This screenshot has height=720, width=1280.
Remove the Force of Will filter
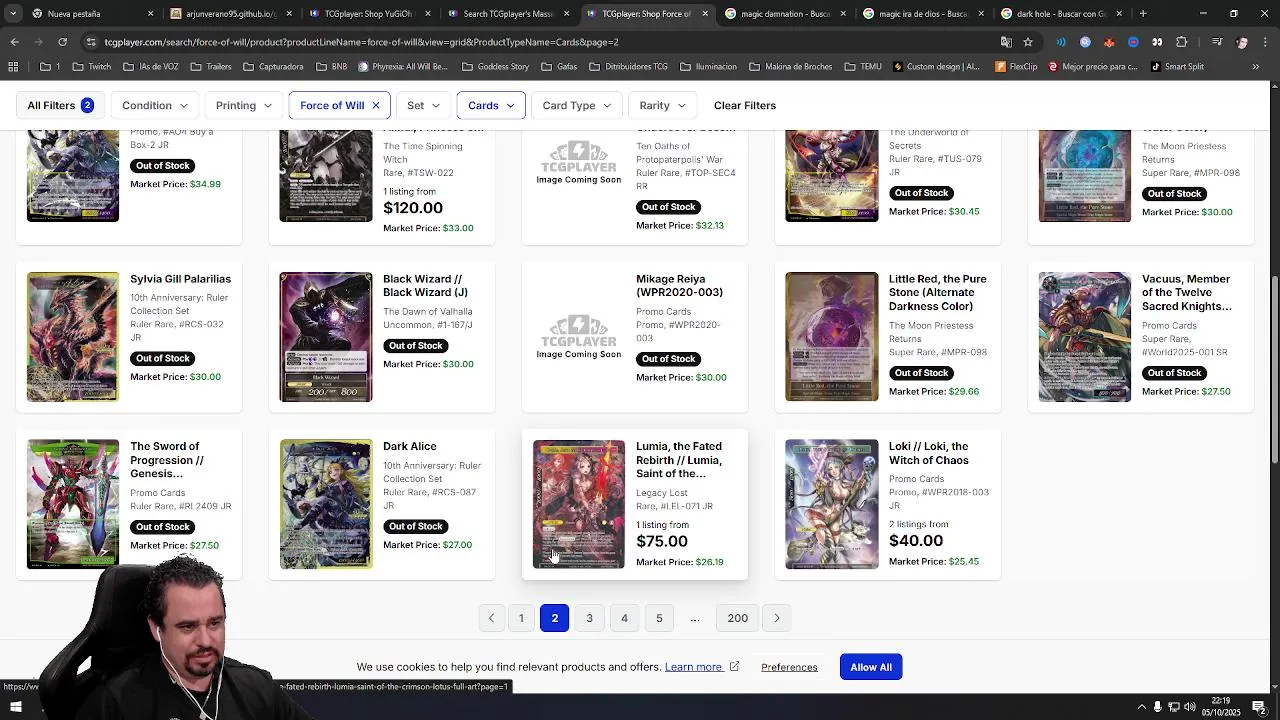point(376,105)
